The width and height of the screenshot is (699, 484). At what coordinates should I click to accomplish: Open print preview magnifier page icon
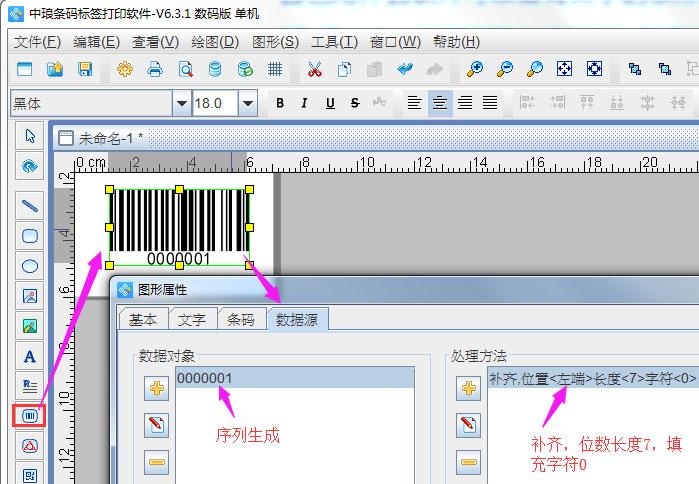(185, 69)
